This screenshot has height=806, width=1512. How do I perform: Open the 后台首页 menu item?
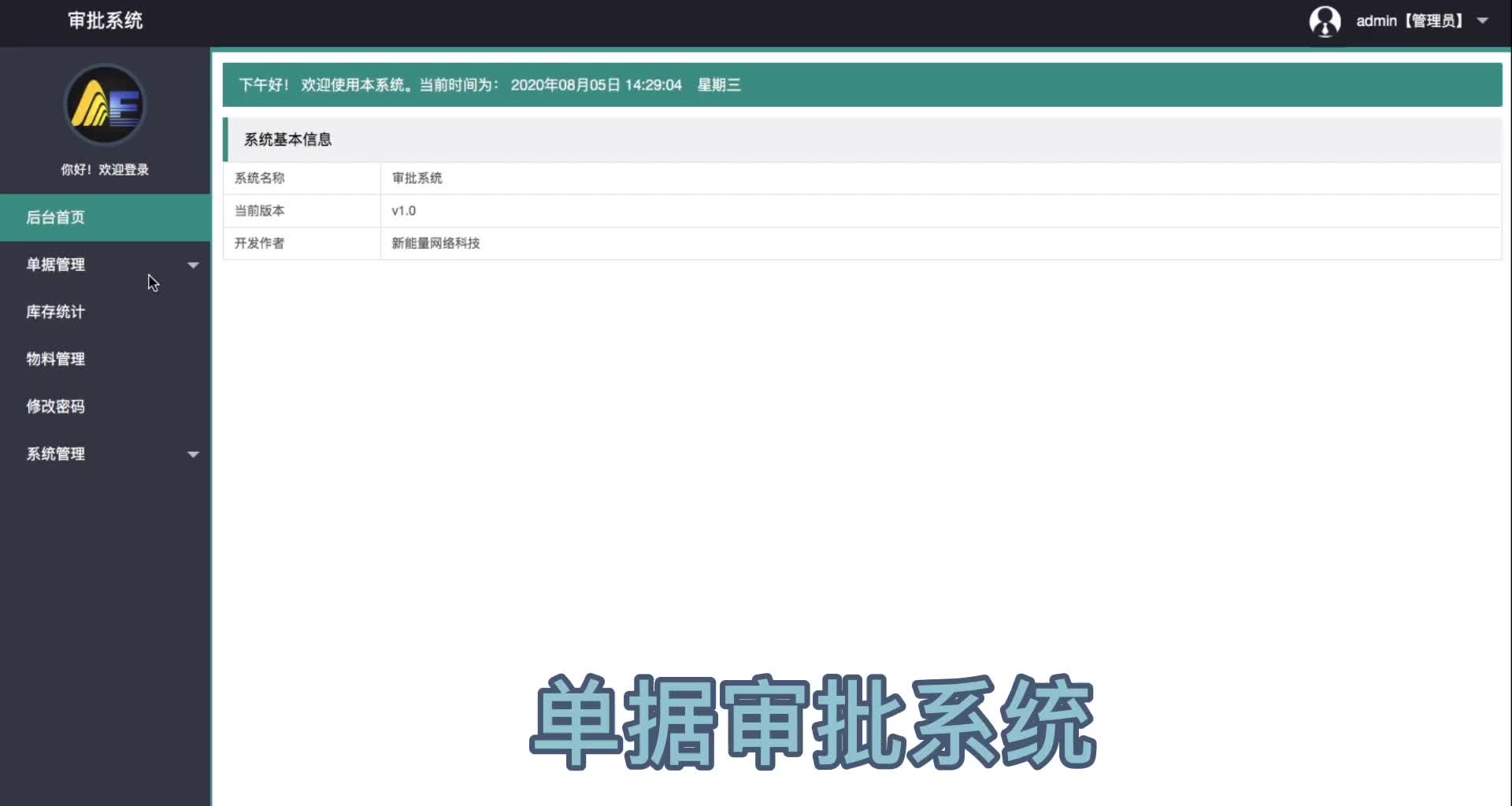106,217
